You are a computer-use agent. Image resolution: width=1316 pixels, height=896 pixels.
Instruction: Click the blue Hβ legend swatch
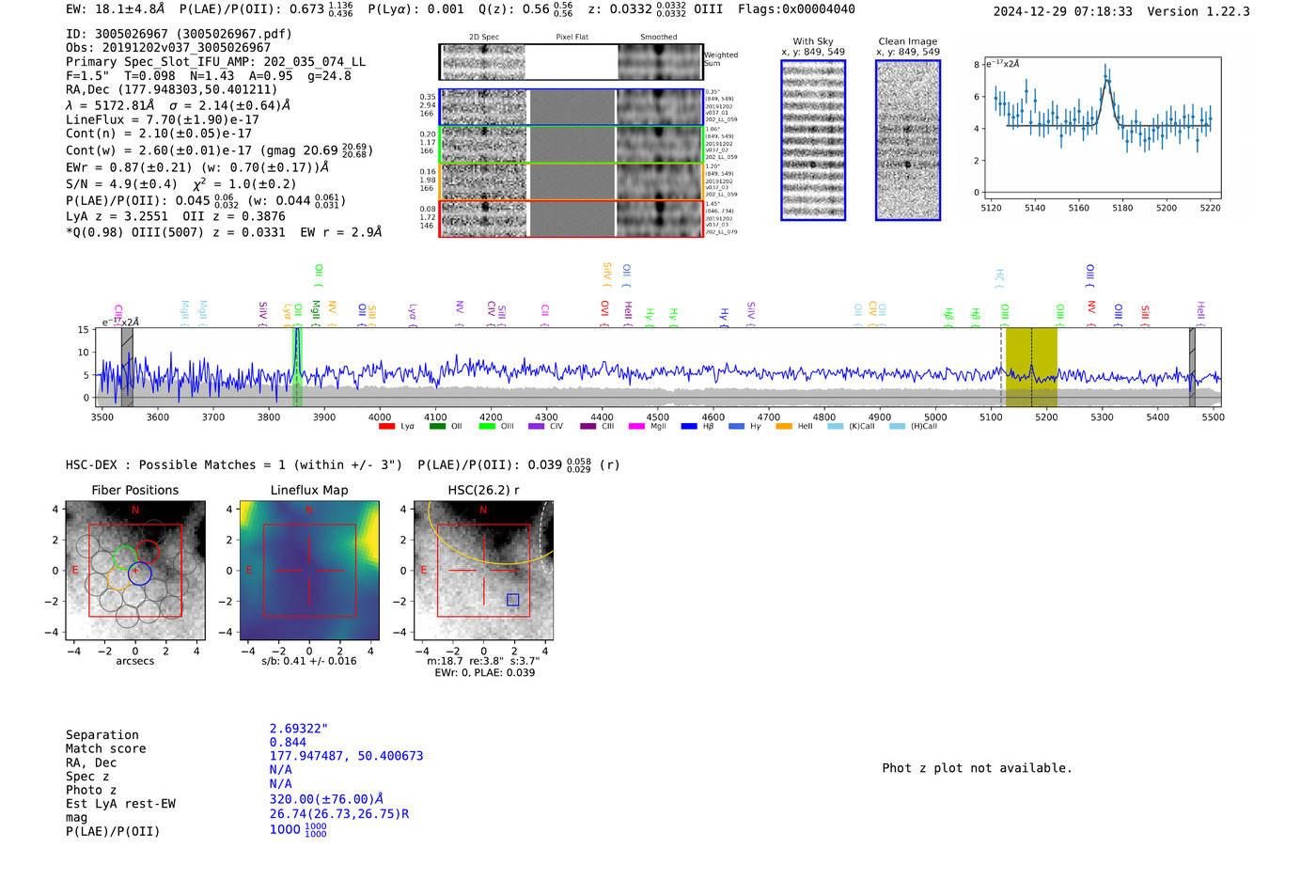689,427
